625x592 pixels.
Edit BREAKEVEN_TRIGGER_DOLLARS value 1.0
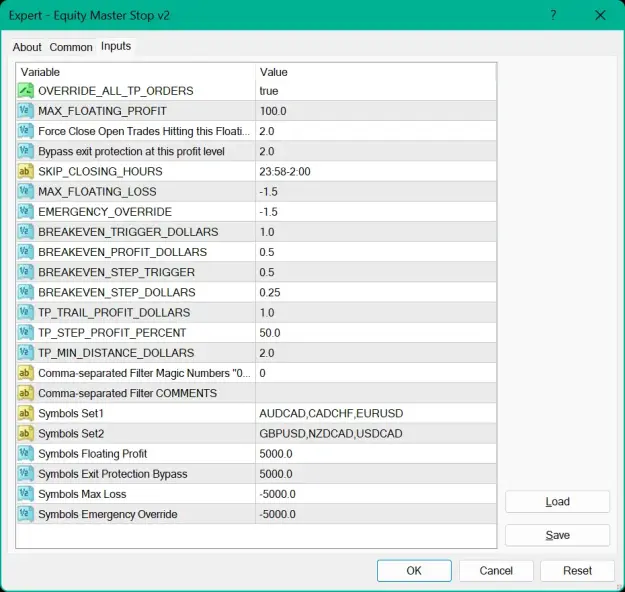pyautogui.click(x=376, y=232)
